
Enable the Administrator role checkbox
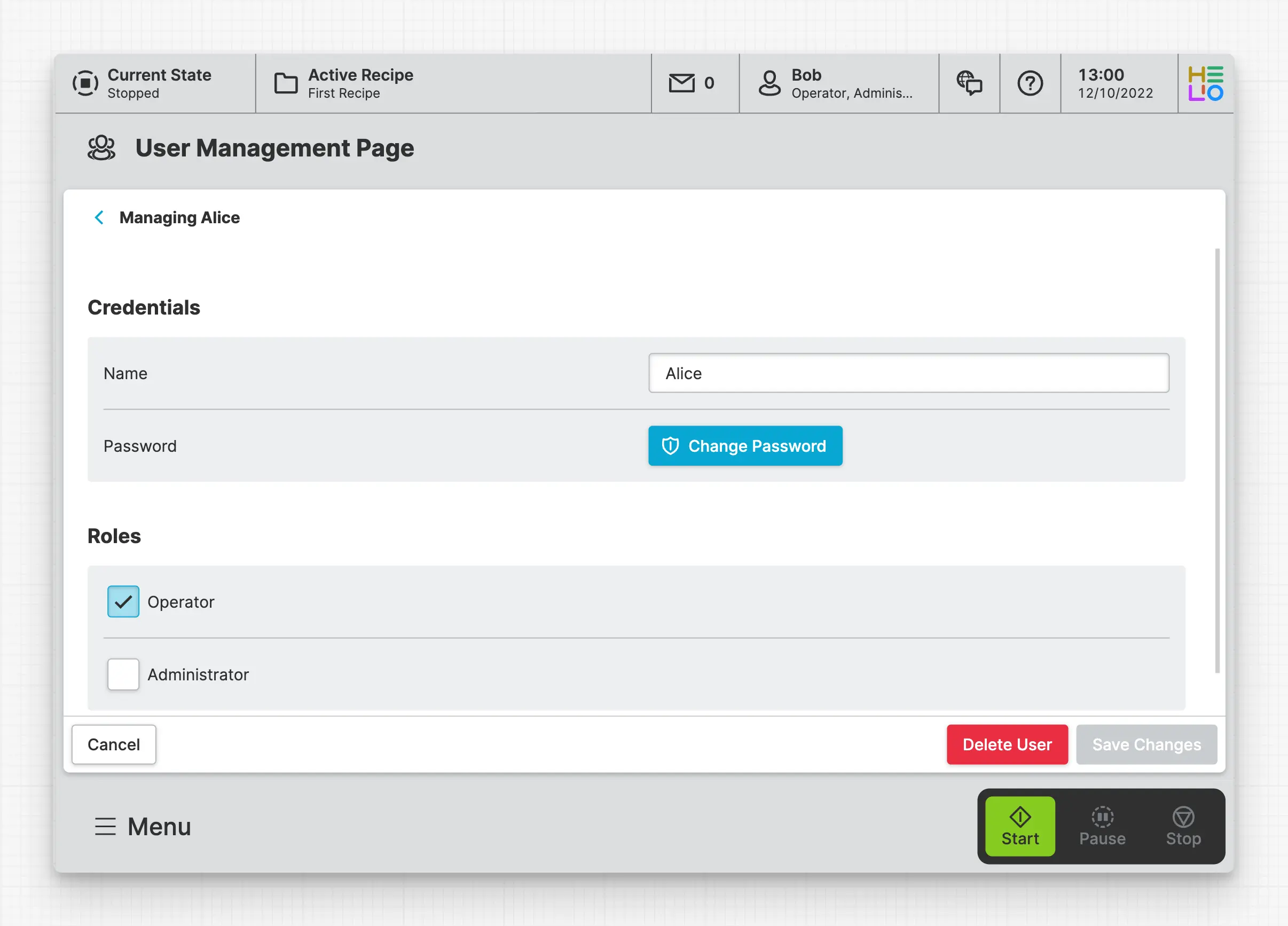(123, 674)
